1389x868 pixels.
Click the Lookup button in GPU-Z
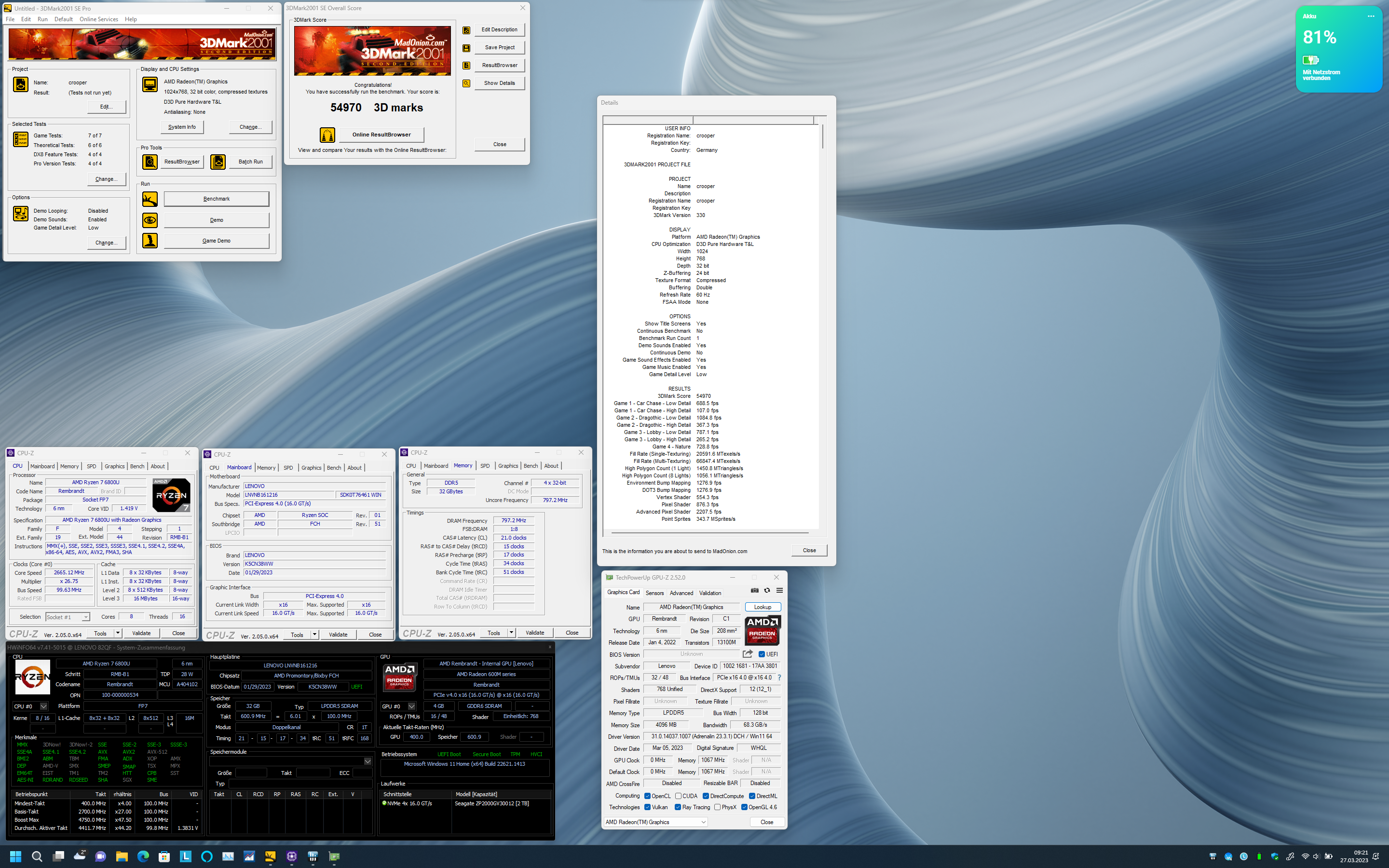click(763, 607)
